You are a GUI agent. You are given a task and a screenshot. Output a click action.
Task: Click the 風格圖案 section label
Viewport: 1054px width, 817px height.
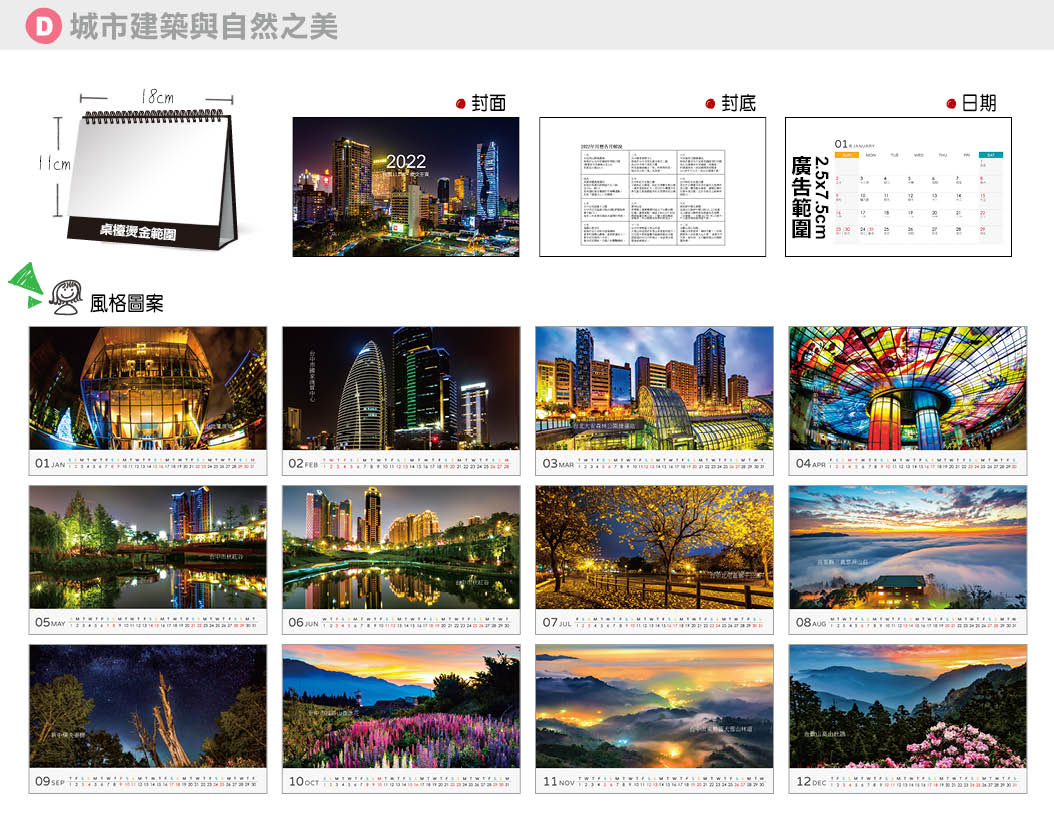click(126, 302)
